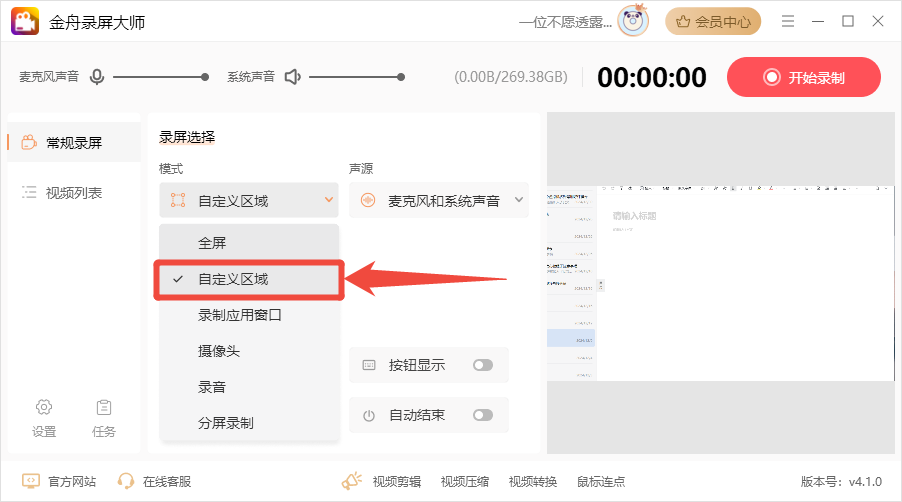This screenshot has width=902, height=502.
Task: Open 视频剪辑 link in footer
Action: pyautogui.click(x=396, y=481)
